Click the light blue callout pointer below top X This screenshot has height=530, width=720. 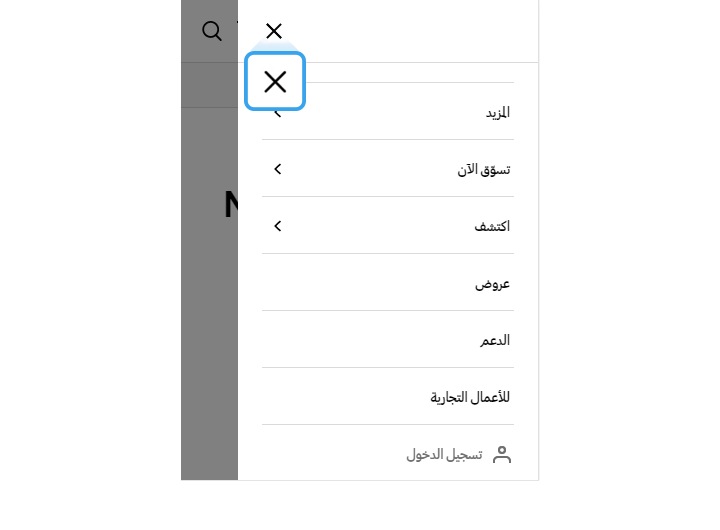274,46
